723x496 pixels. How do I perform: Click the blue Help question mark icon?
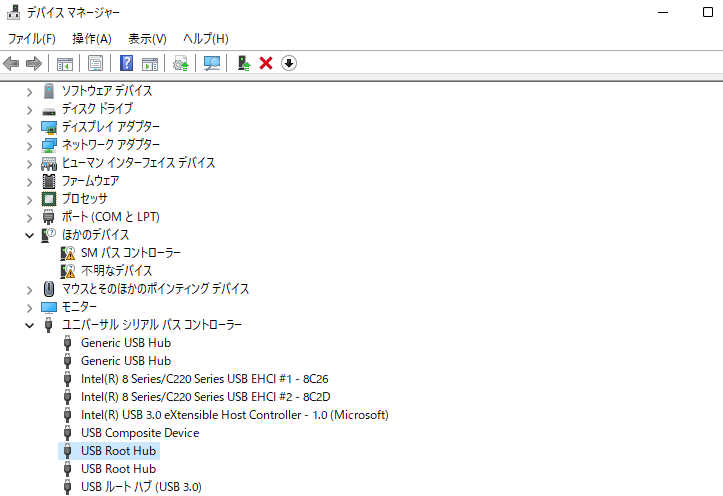(x=127, y=63)
